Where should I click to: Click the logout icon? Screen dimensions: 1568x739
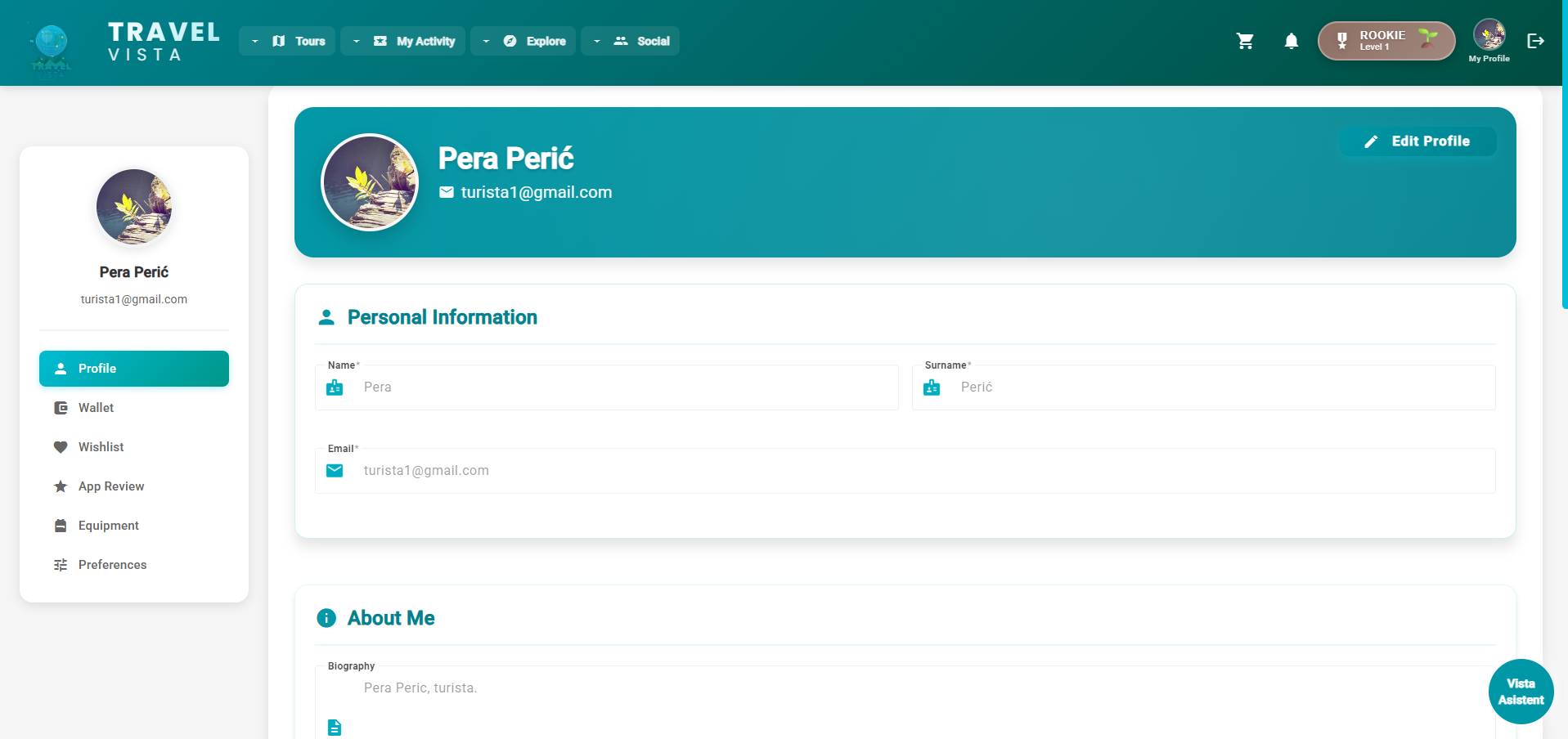coord(1535,41)
